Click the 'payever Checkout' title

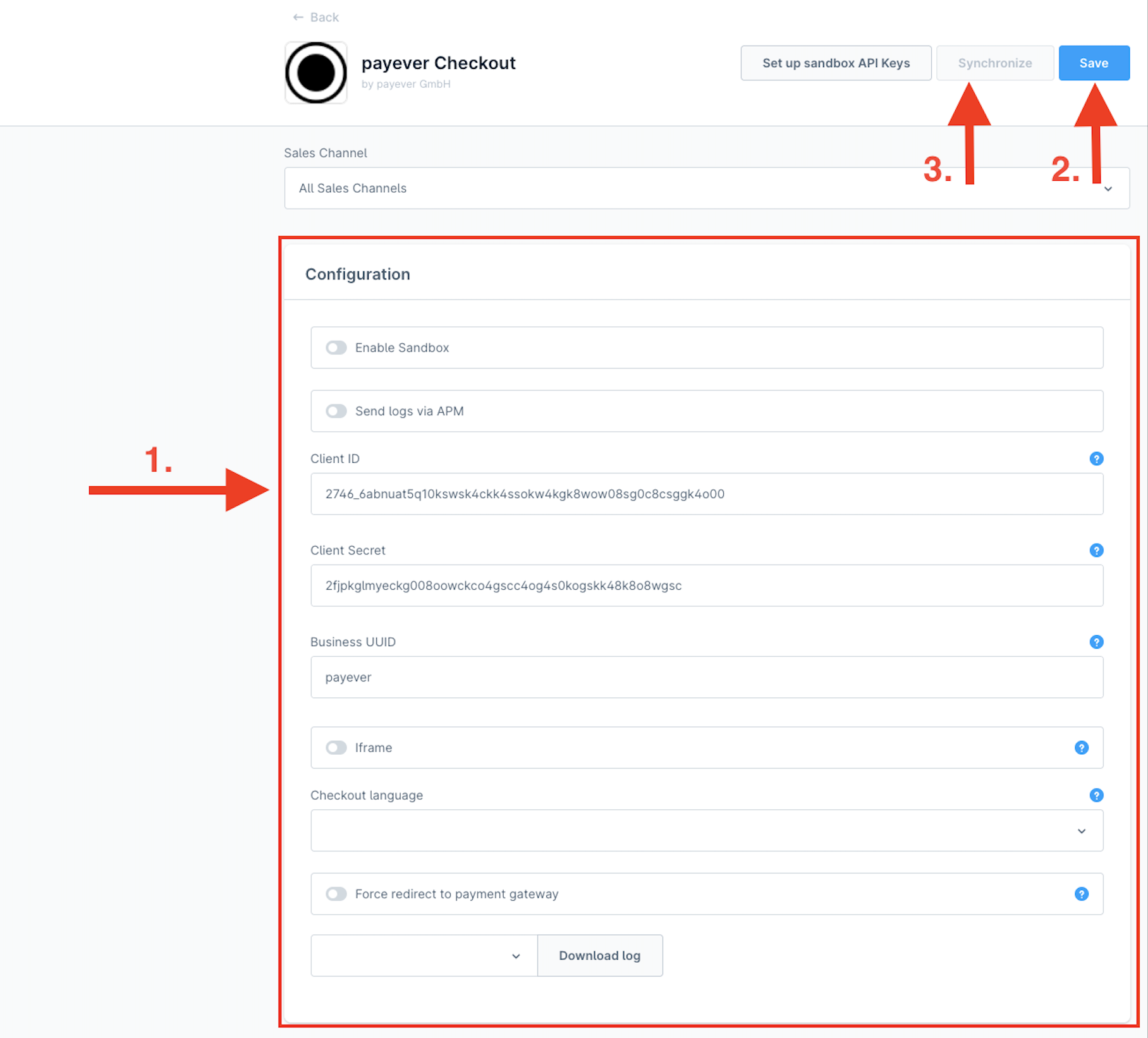point(439,63)
